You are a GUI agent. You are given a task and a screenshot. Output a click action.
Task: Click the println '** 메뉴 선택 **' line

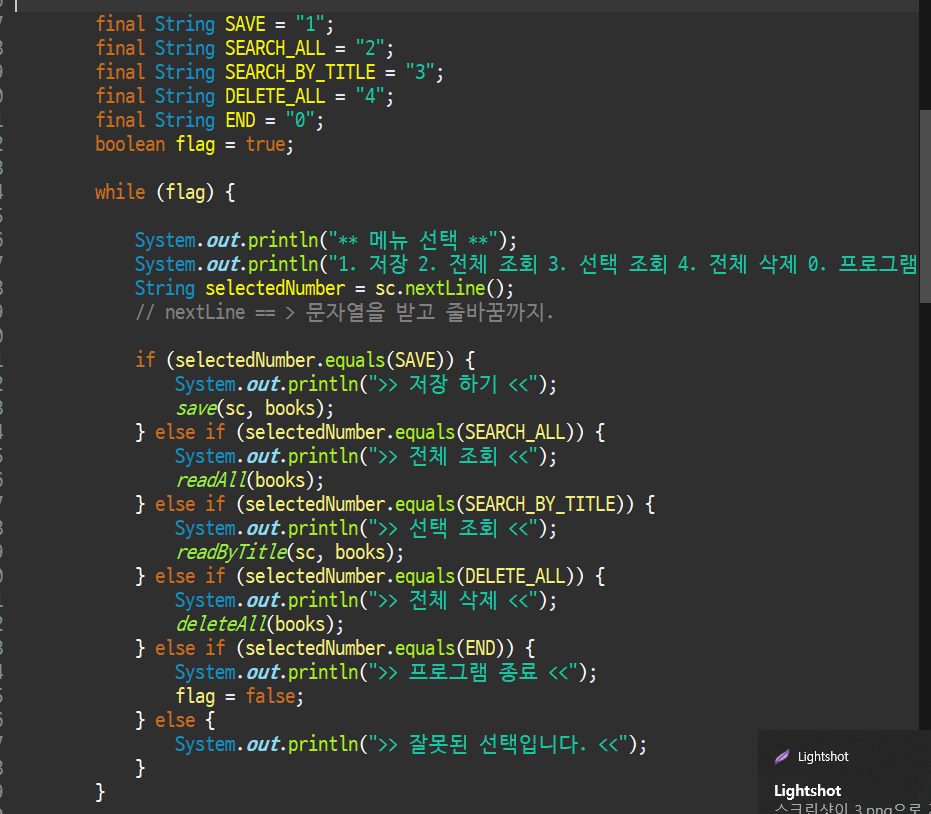click(x=326, y=240)
